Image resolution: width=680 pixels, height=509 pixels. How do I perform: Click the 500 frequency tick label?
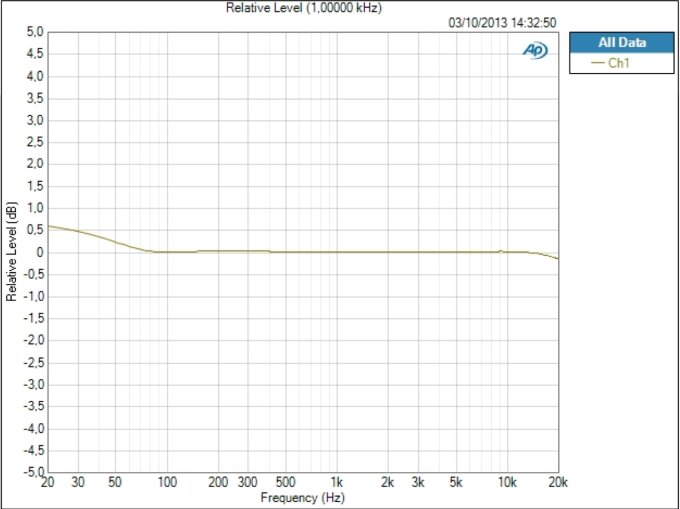pyautogui.click(x=286, y=482)
